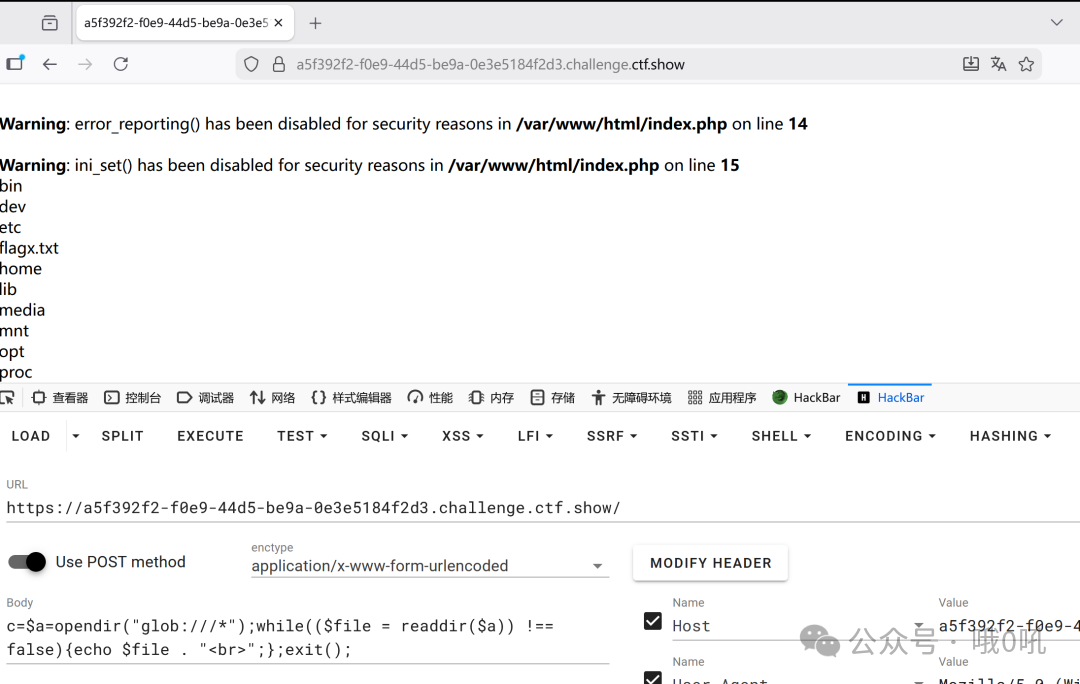Open the SSTI dropdown menu
Viewport: 1080px width, 684px height.
(694, 436)
